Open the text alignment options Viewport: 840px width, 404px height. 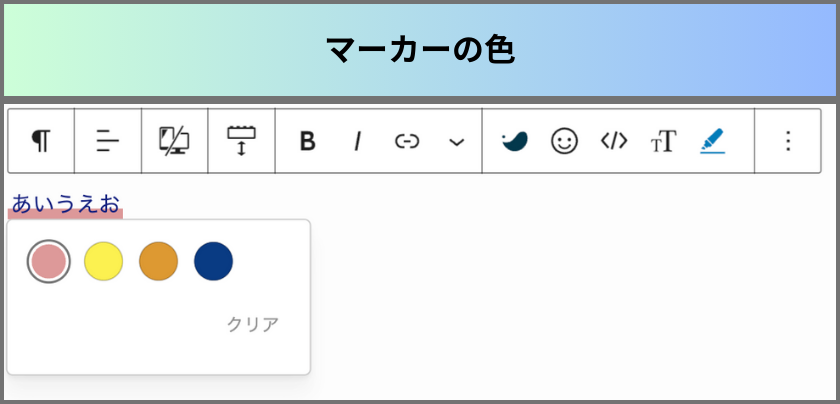pos(108,141)
